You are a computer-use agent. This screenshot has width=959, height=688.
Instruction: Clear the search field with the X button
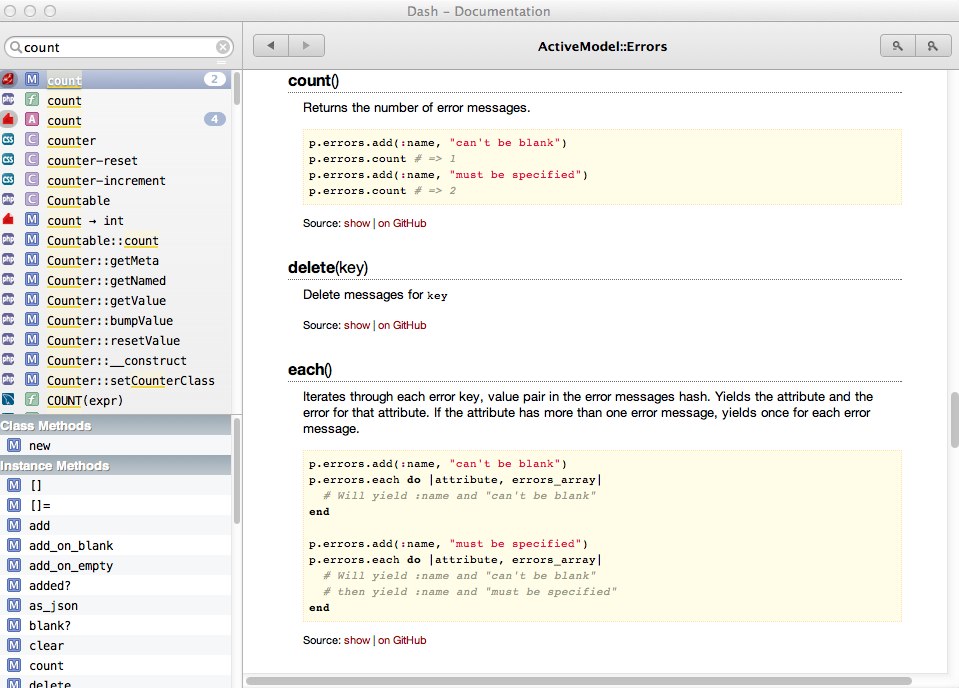pos(223,47)
